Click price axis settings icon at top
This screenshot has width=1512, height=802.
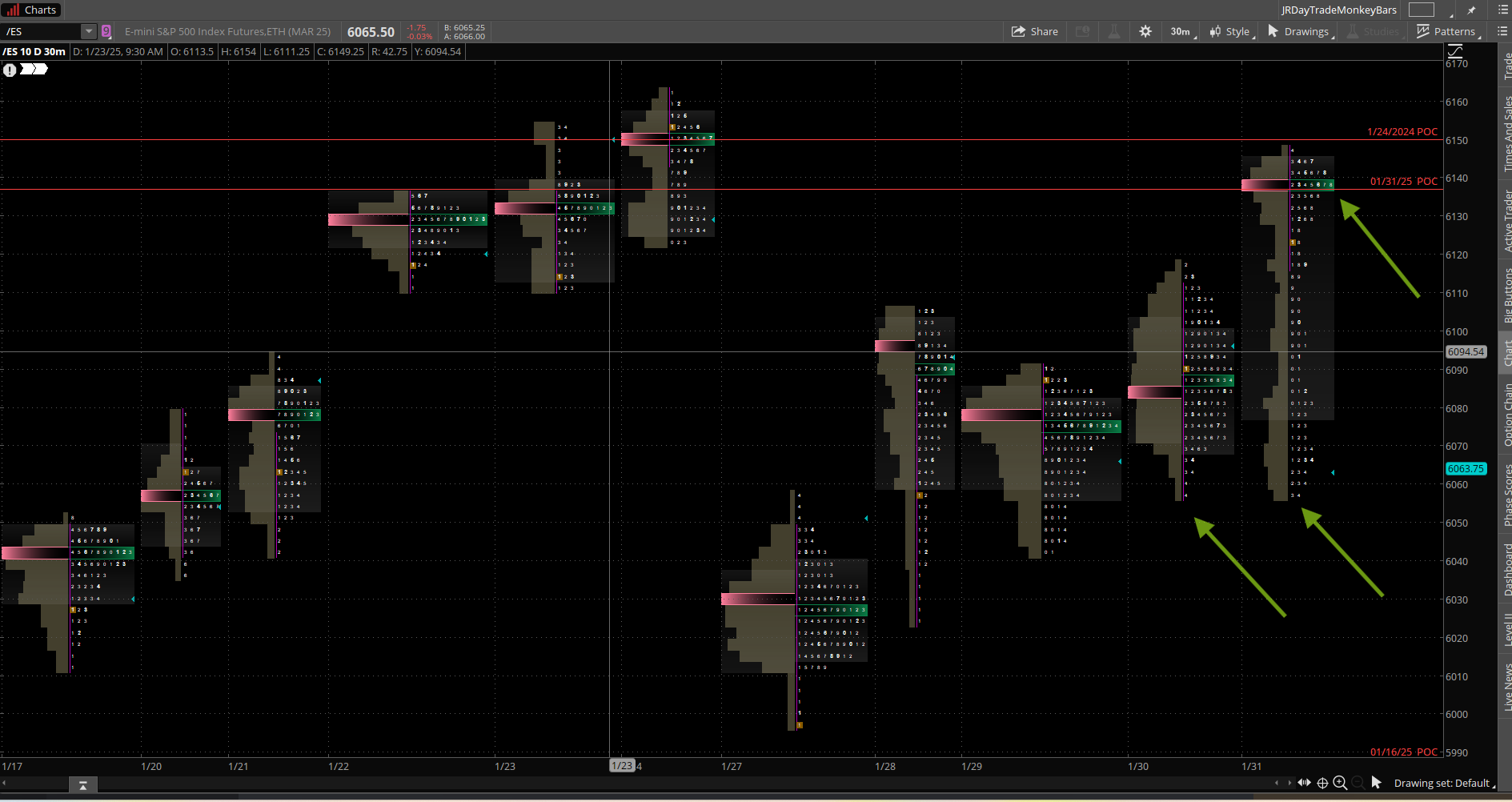pos(1454,51)
